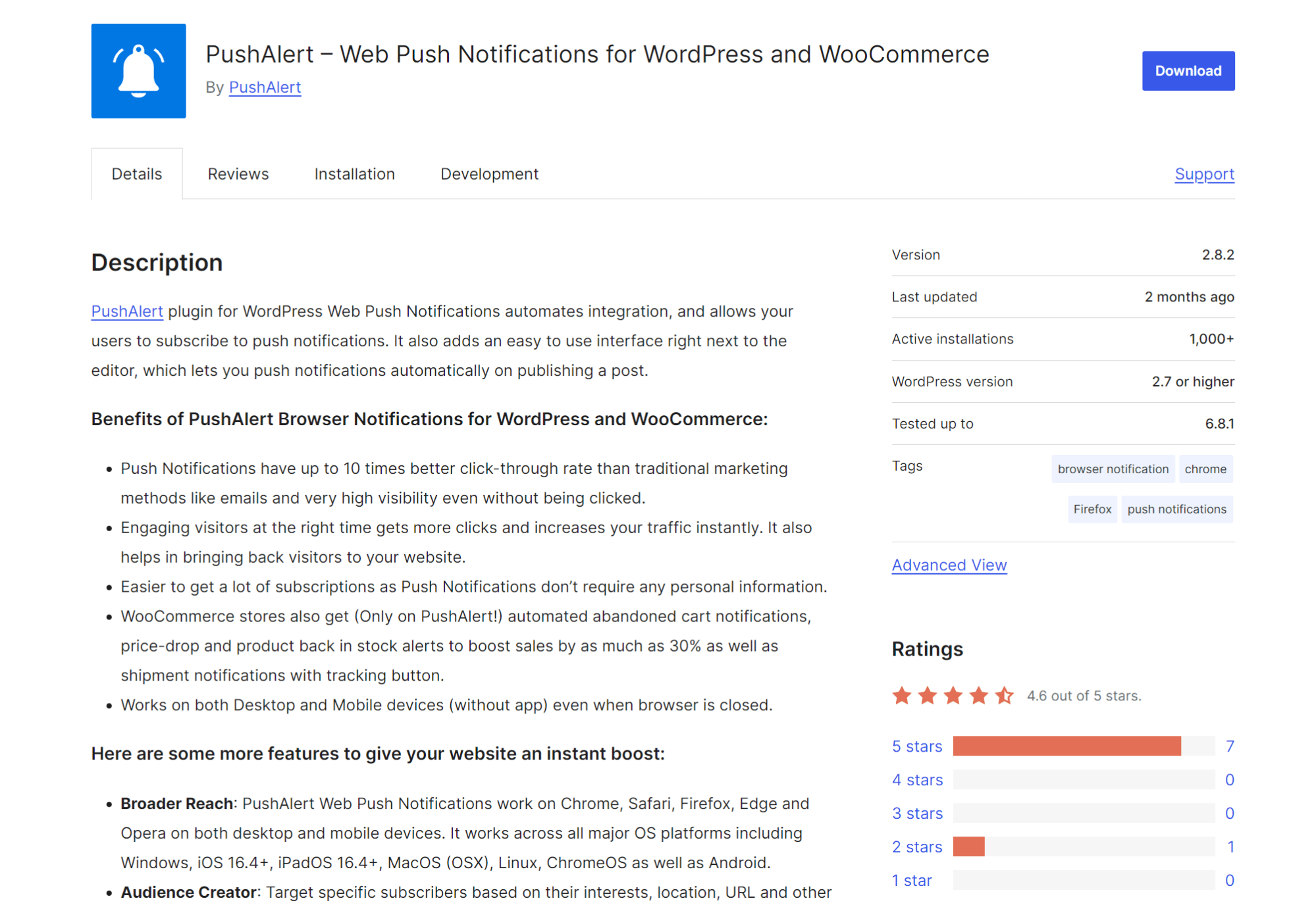Open the Support link

coord(1204,174)
